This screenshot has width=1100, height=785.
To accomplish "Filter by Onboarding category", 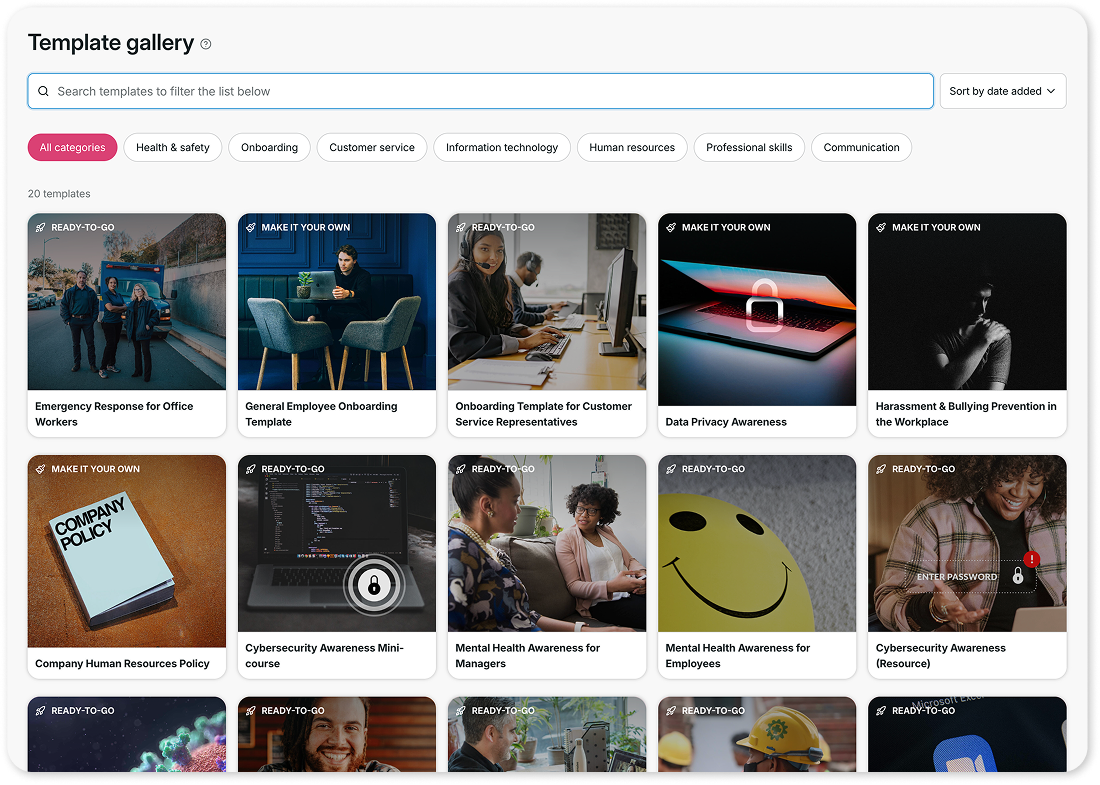I will 269,147.
